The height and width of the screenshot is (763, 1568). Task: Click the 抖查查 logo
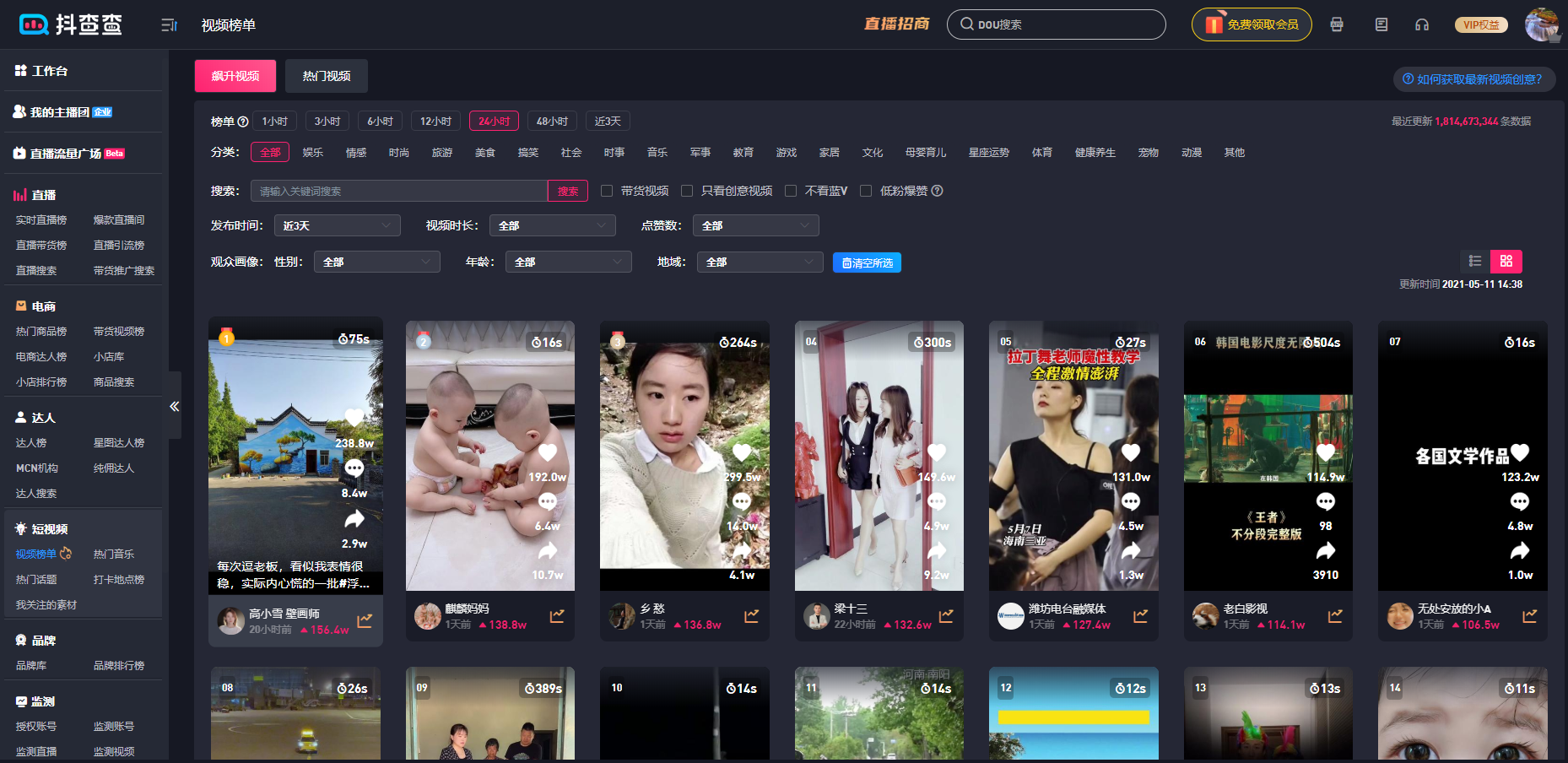[70, 24]
